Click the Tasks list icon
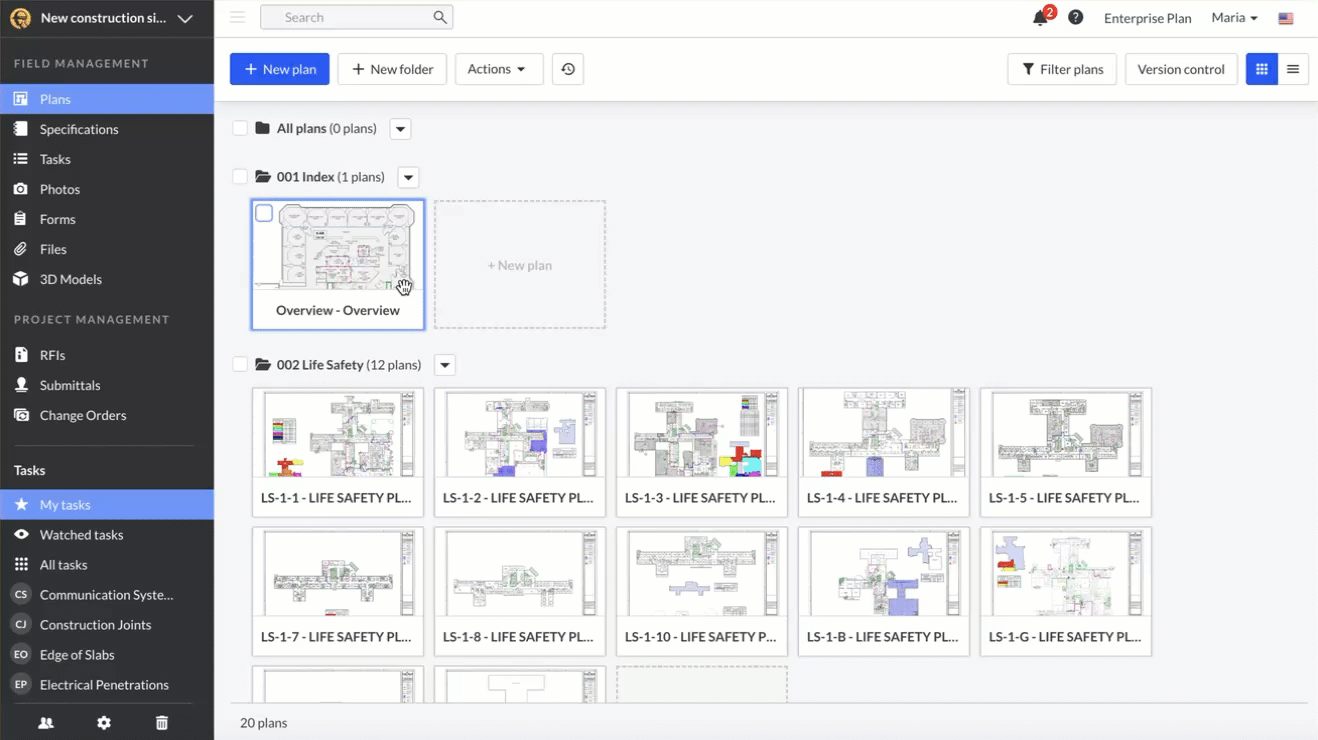This screenshot has width=1318, height=740. click(x=20, y=159)
